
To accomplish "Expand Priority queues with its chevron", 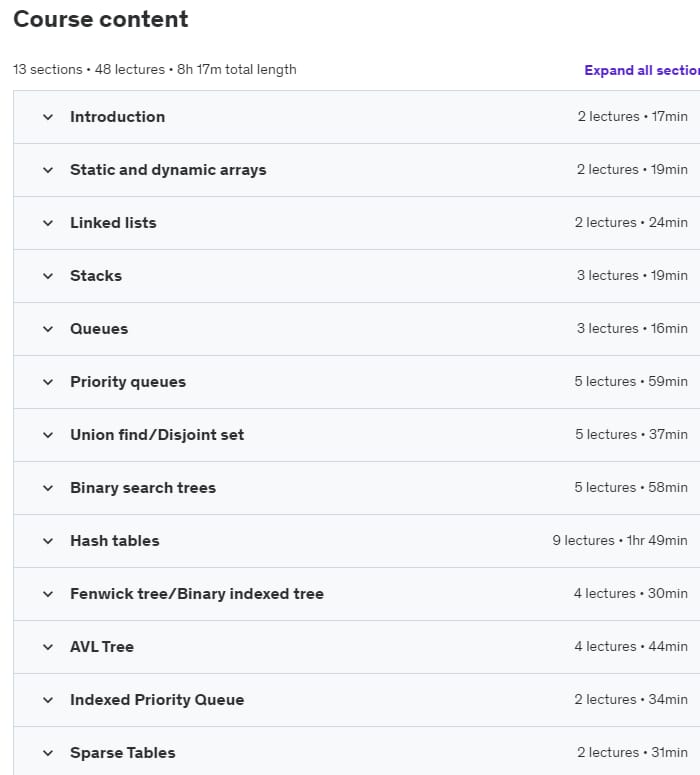I will pos(48,382).
